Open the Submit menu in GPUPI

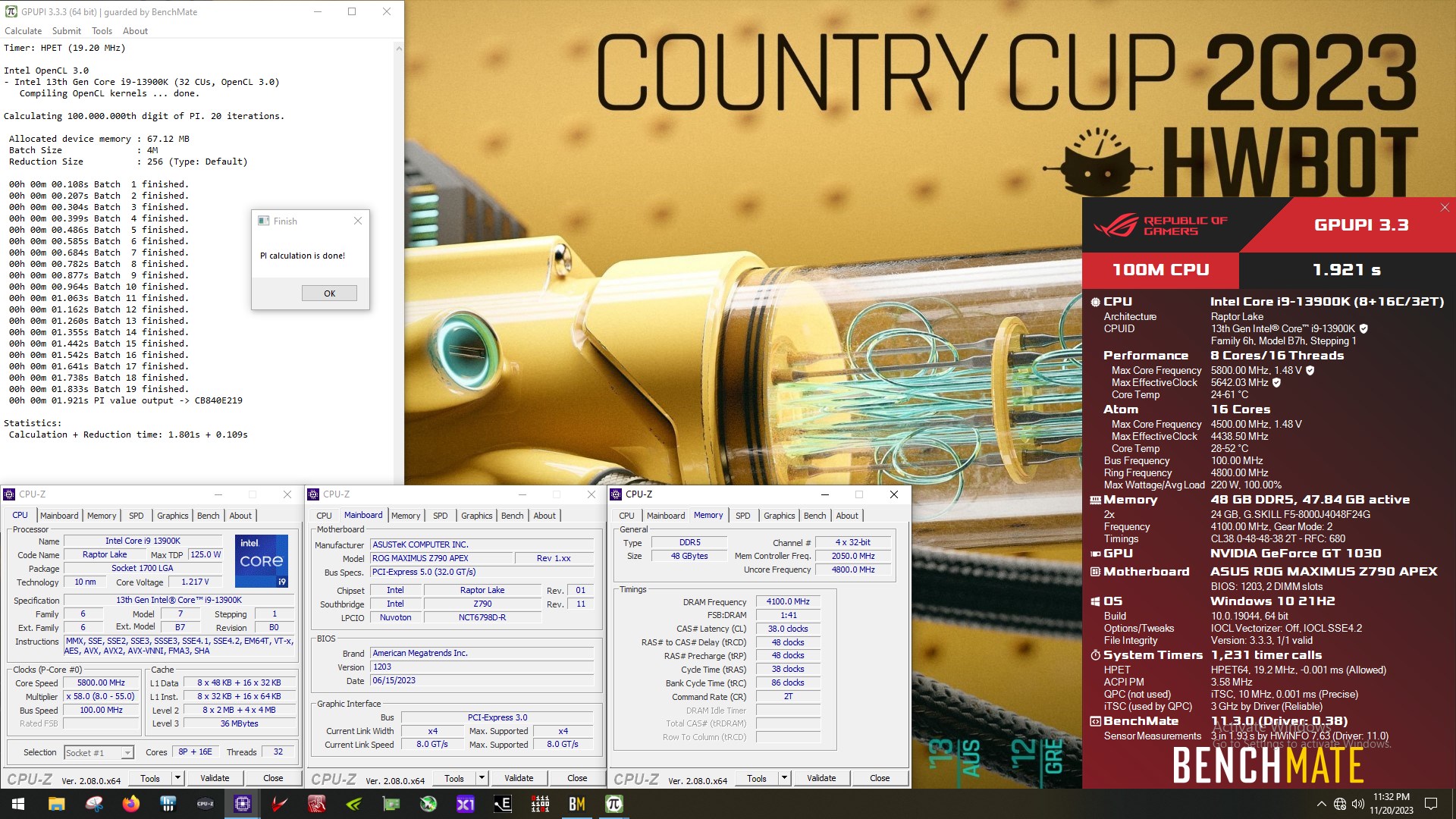pos(67,31)
